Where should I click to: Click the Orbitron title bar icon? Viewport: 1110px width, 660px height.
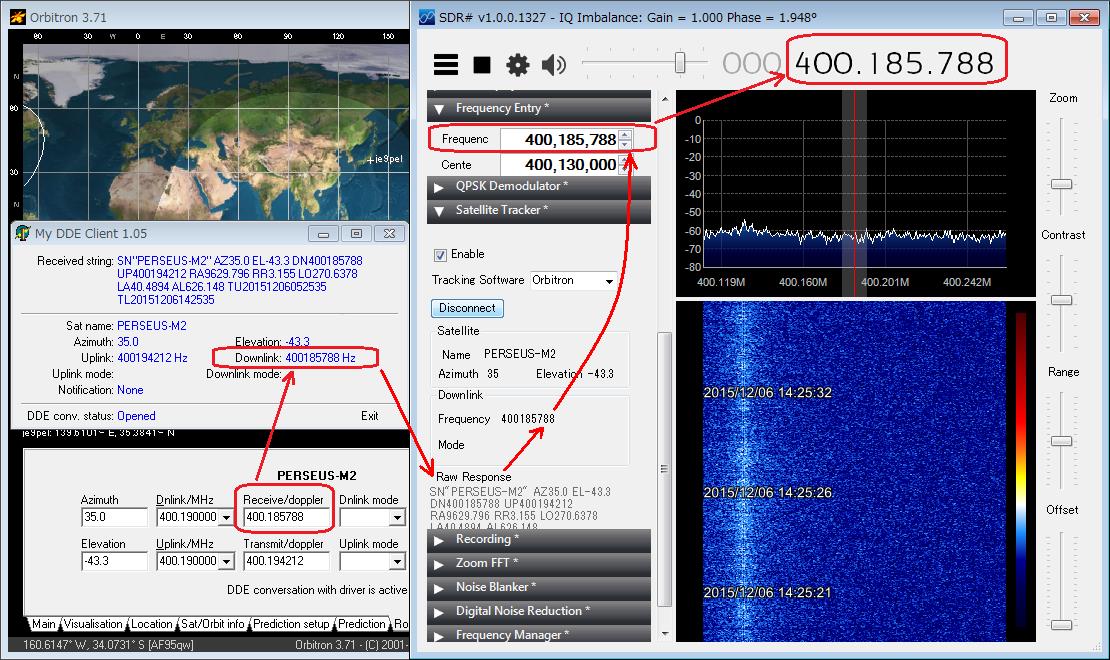click(18, 17)
